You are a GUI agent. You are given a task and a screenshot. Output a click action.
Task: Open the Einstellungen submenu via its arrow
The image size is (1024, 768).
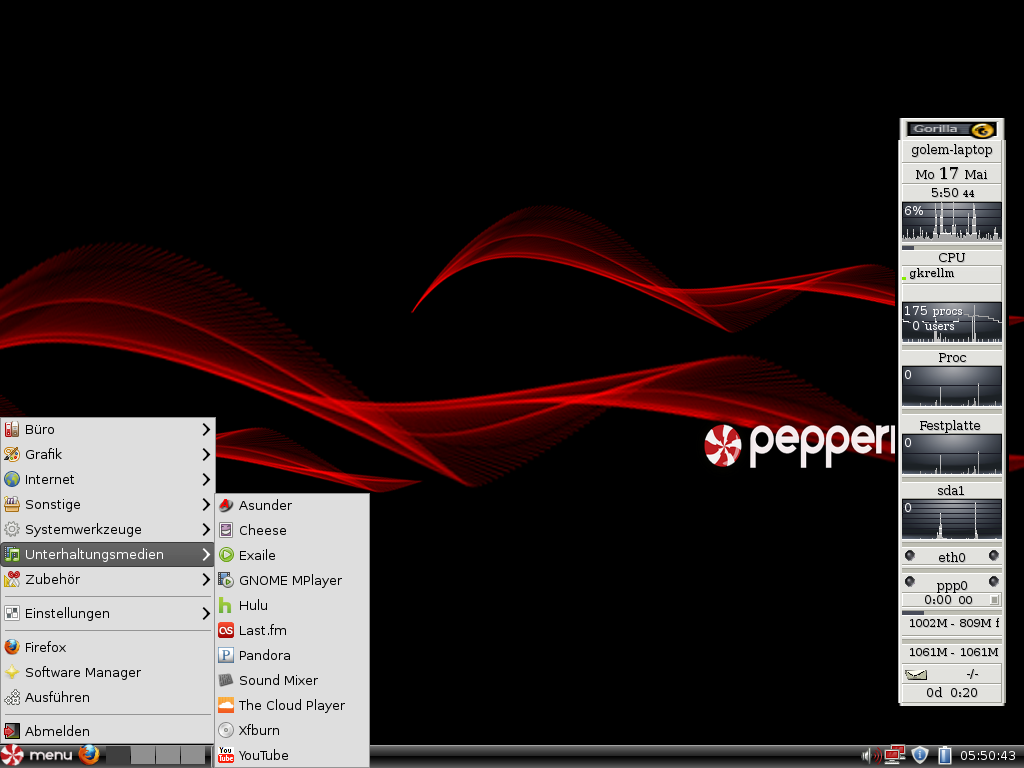(206, 613)
